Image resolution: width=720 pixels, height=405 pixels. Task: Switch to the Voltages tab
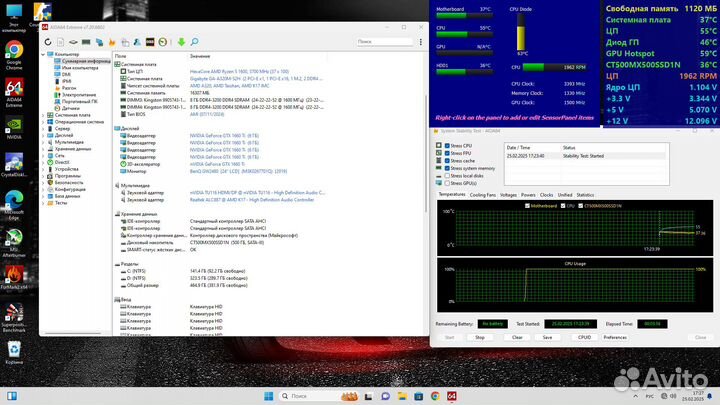click(x=508, y=195)
